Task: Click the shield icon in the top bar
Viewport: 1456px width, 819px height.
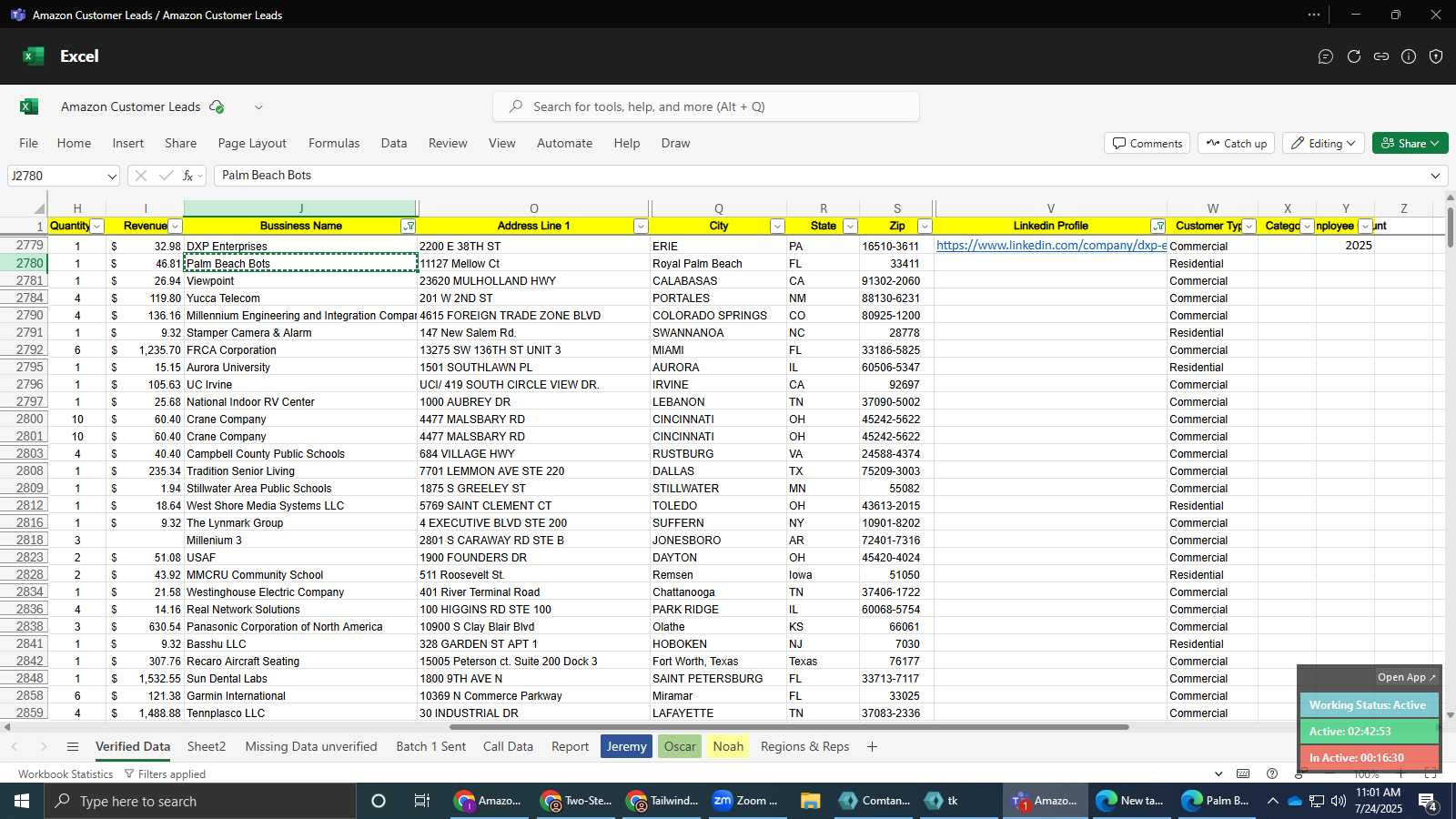Action: pyautogui.click(x=1436, y=56)
